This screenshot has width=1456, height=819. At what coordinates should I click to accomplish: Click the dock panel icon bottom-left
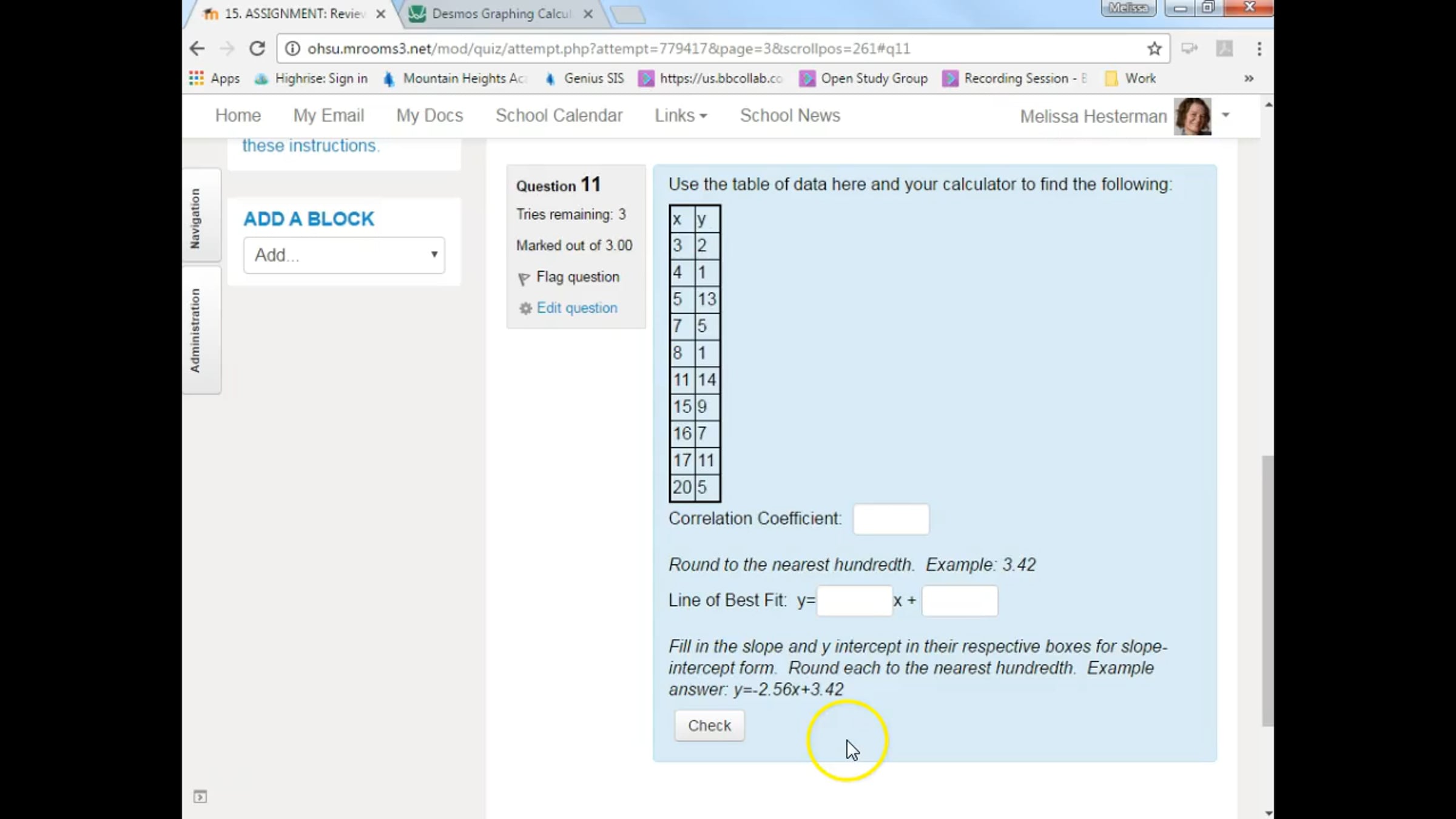[200, 797]
